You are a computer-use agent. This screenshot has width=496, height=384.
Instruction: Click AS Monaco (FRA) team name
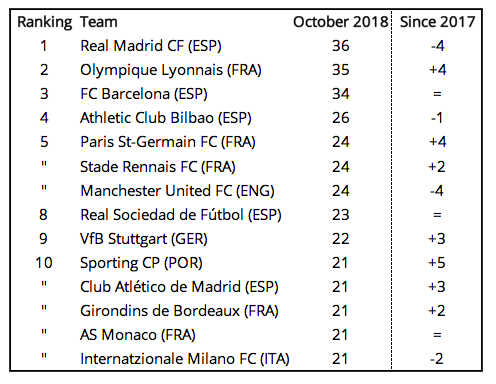pos(138,335)
